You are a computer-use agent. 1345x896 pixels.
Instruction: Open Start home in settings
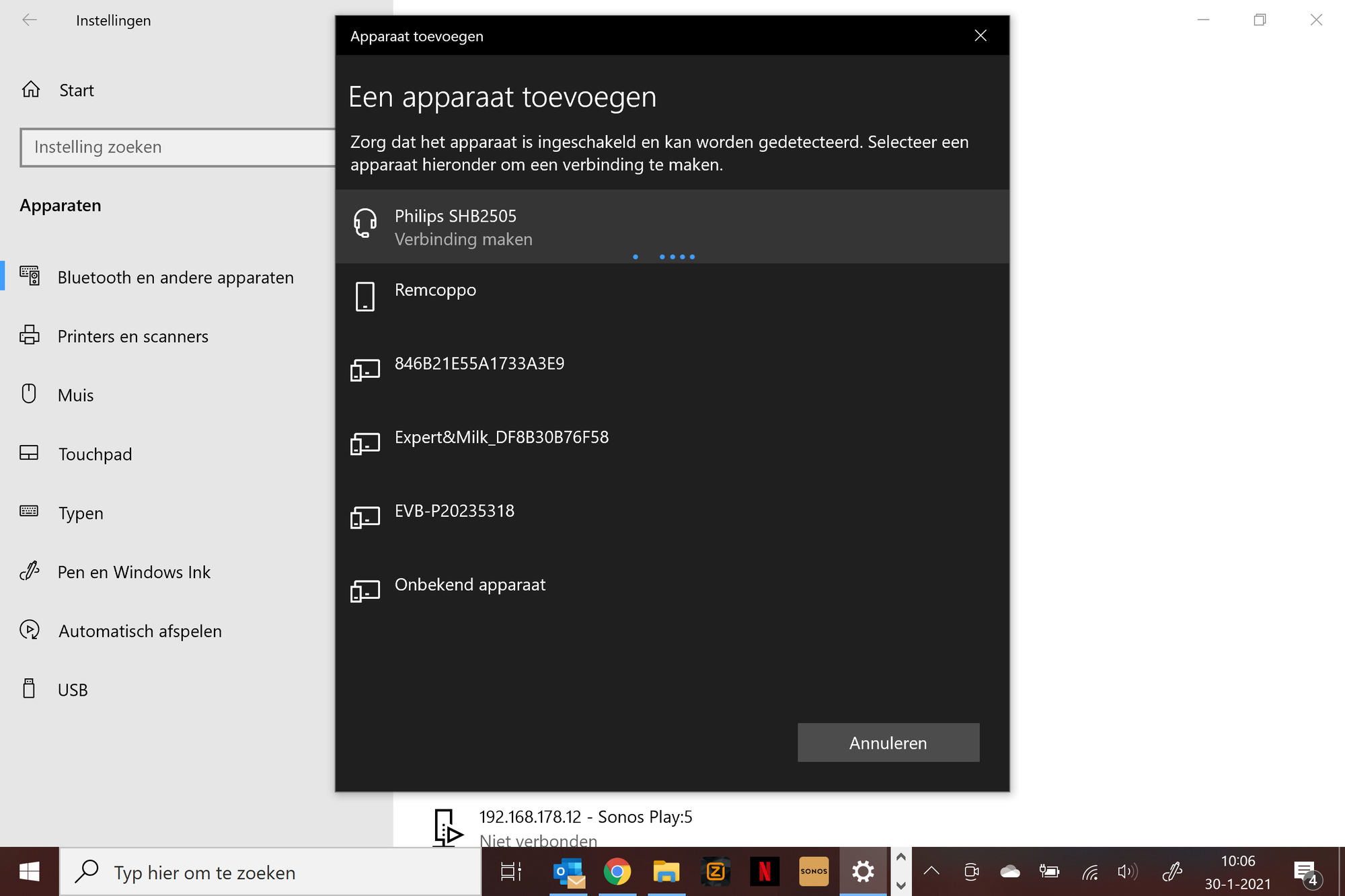(x=76, y=90)
